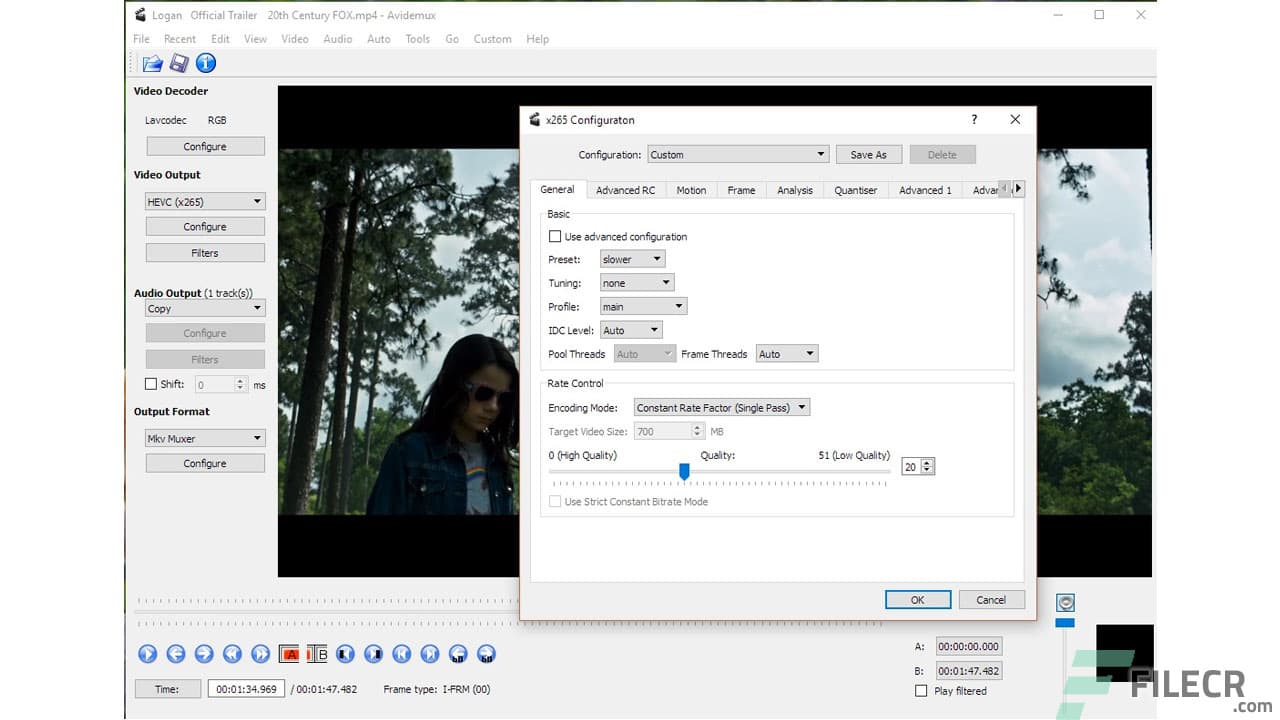Jump backward 60 seconds
Viewport: 1280px width, 720px height.
(458, 653)
